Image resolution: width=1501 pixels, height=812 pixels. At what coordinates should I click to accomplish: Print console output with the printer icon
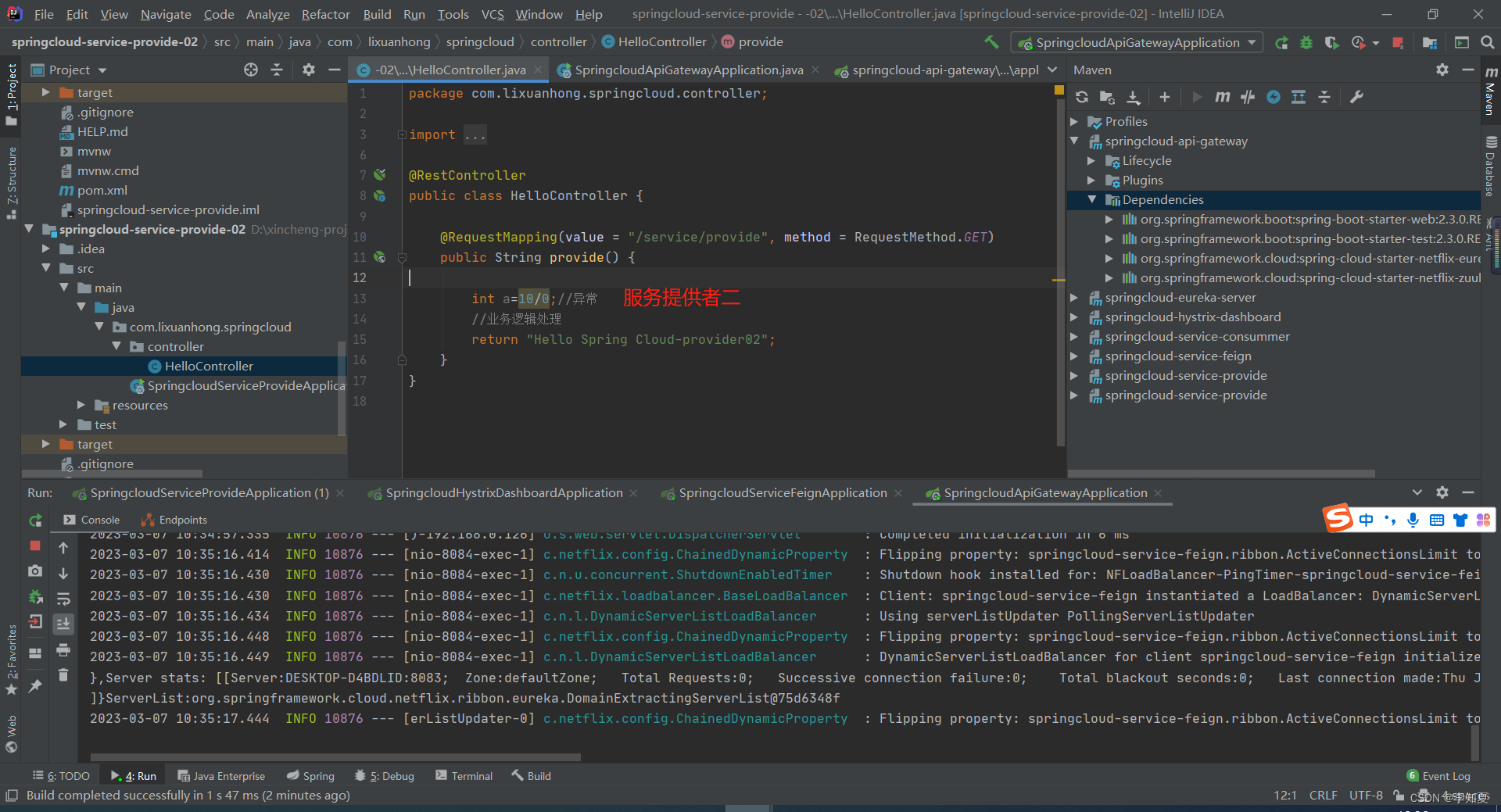[63, 649]
